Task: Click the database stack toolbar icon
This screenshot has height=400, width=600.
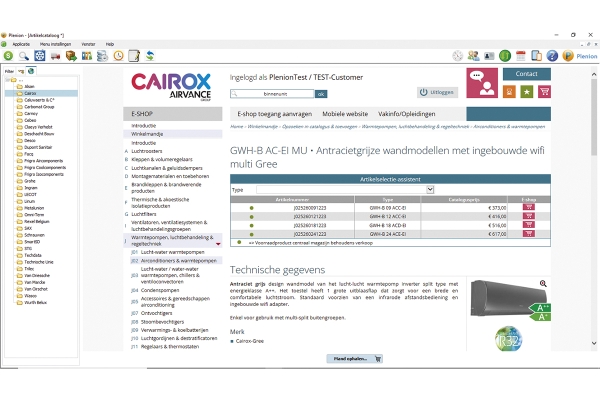Action: [102, 56]
